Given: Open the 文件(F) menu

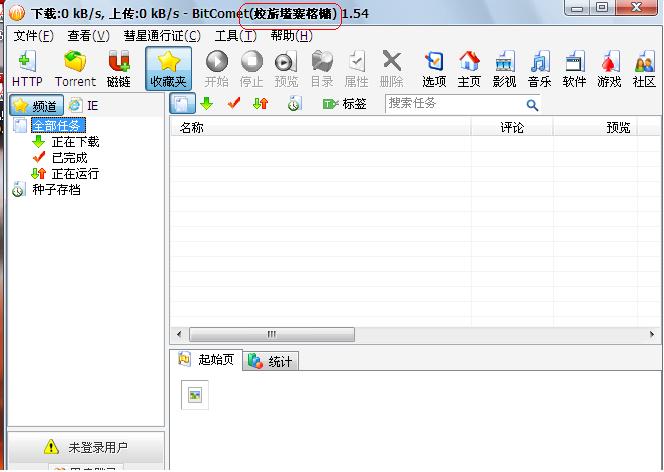Looking at the screenshot, I should coord(33,36).
